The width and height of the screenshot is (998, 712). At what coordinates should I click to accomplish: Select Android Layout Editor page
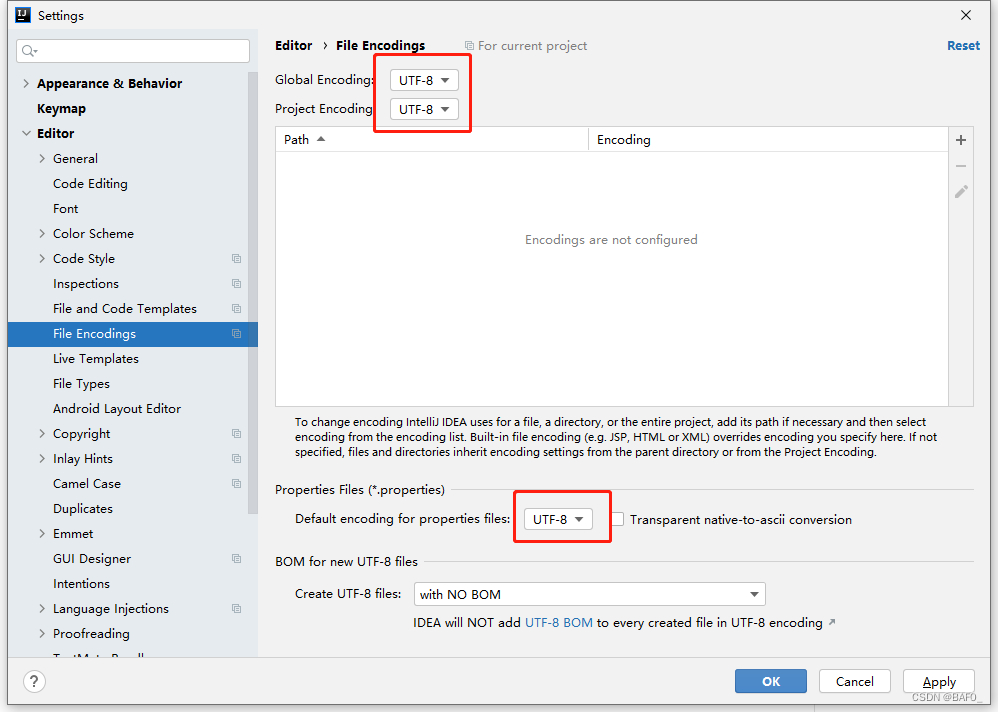point(117,408)
